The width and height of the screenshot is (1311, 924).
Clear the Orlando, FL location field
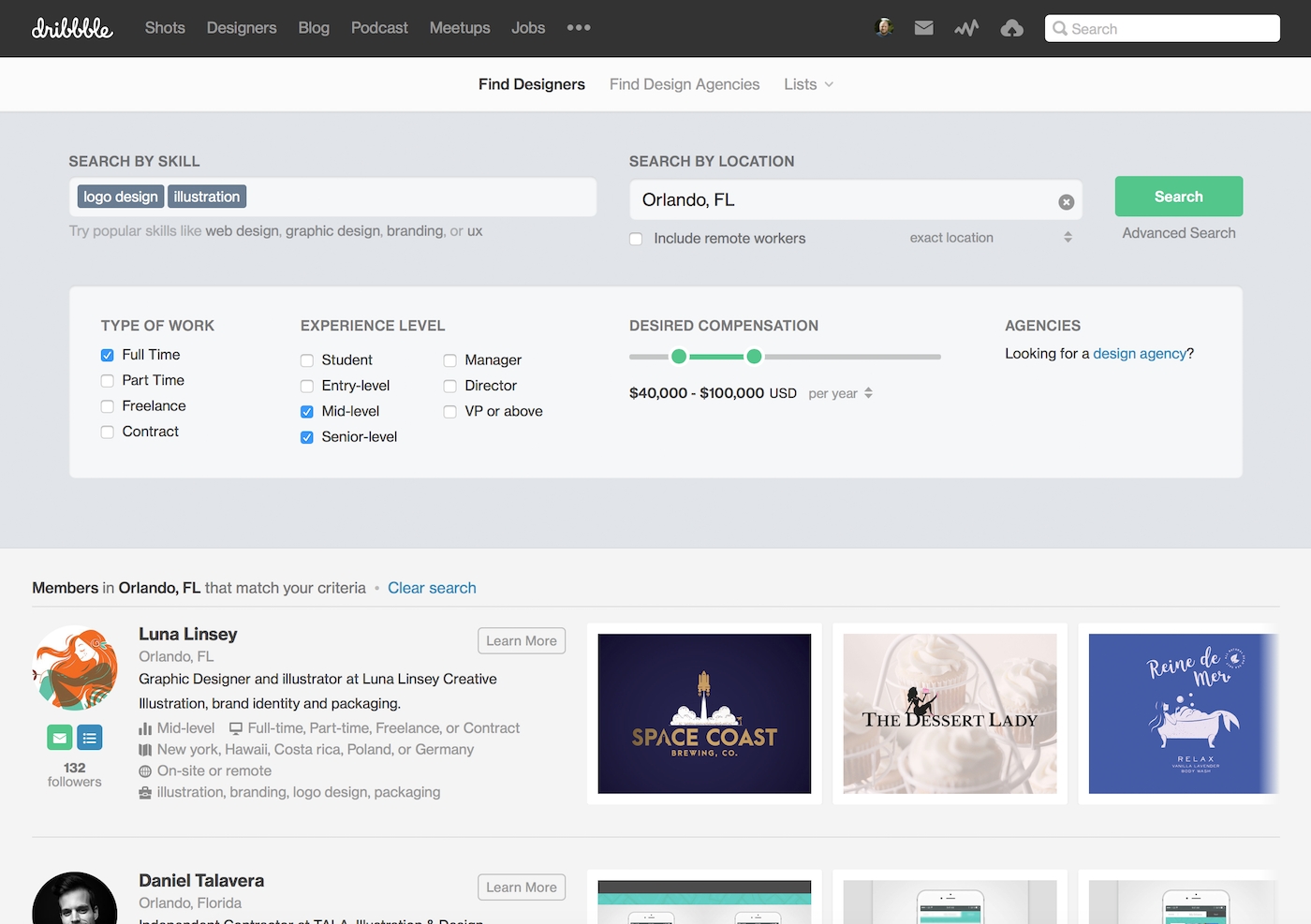[1066, 201]
